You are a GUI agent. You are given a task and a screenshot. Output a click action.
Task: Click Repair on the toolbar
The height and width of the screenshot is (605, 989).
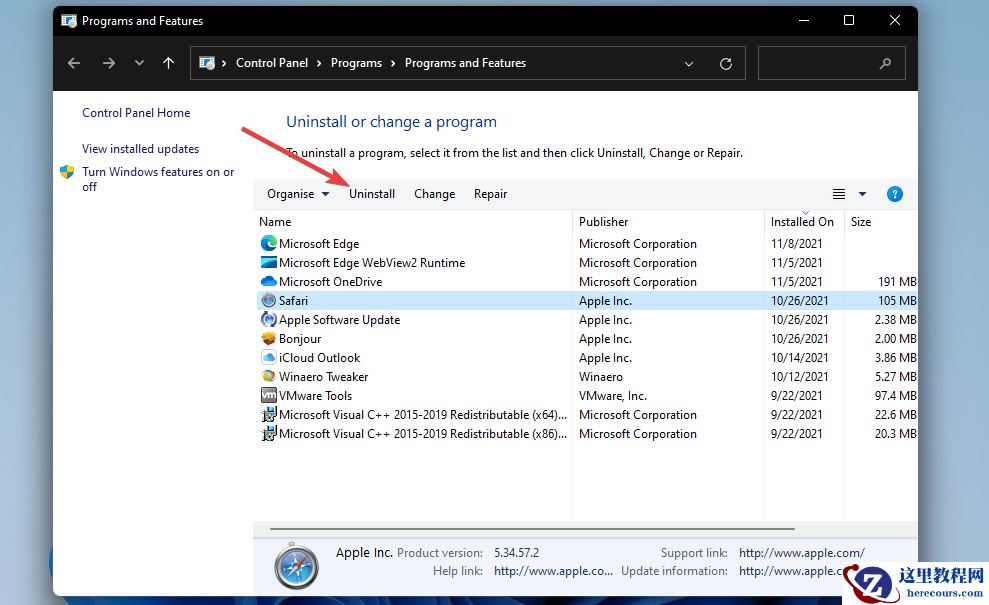pyautogui.click(x=490, y=193)
